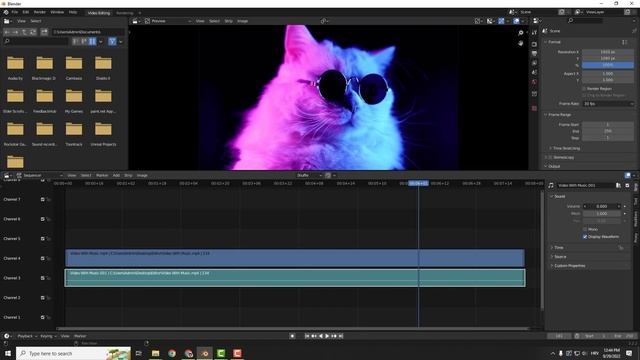Screen dimensions: 640x360
Task: Open the Audacity folder
Action: (16, 67)
